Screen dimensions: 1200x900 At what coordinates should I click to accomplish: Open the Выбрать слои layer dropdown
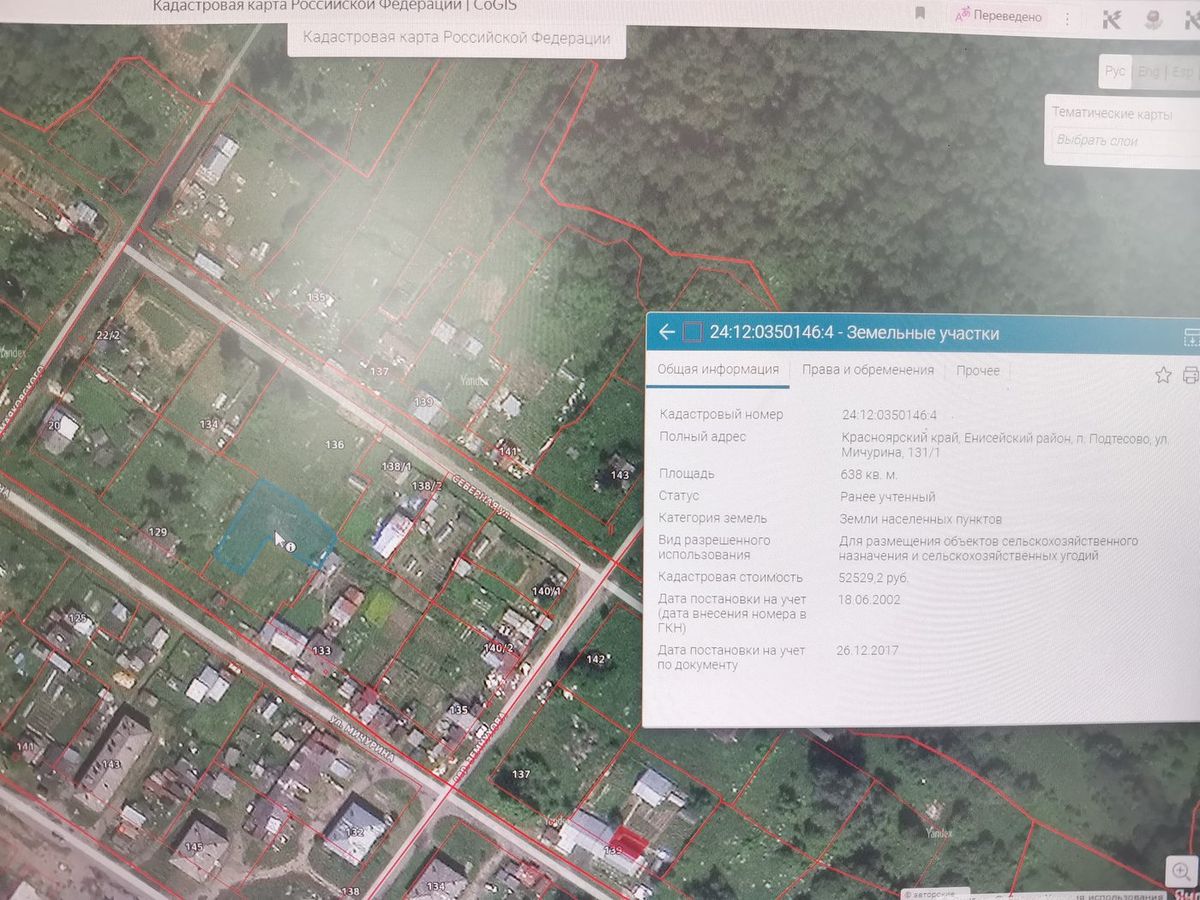pos(1125,142)
